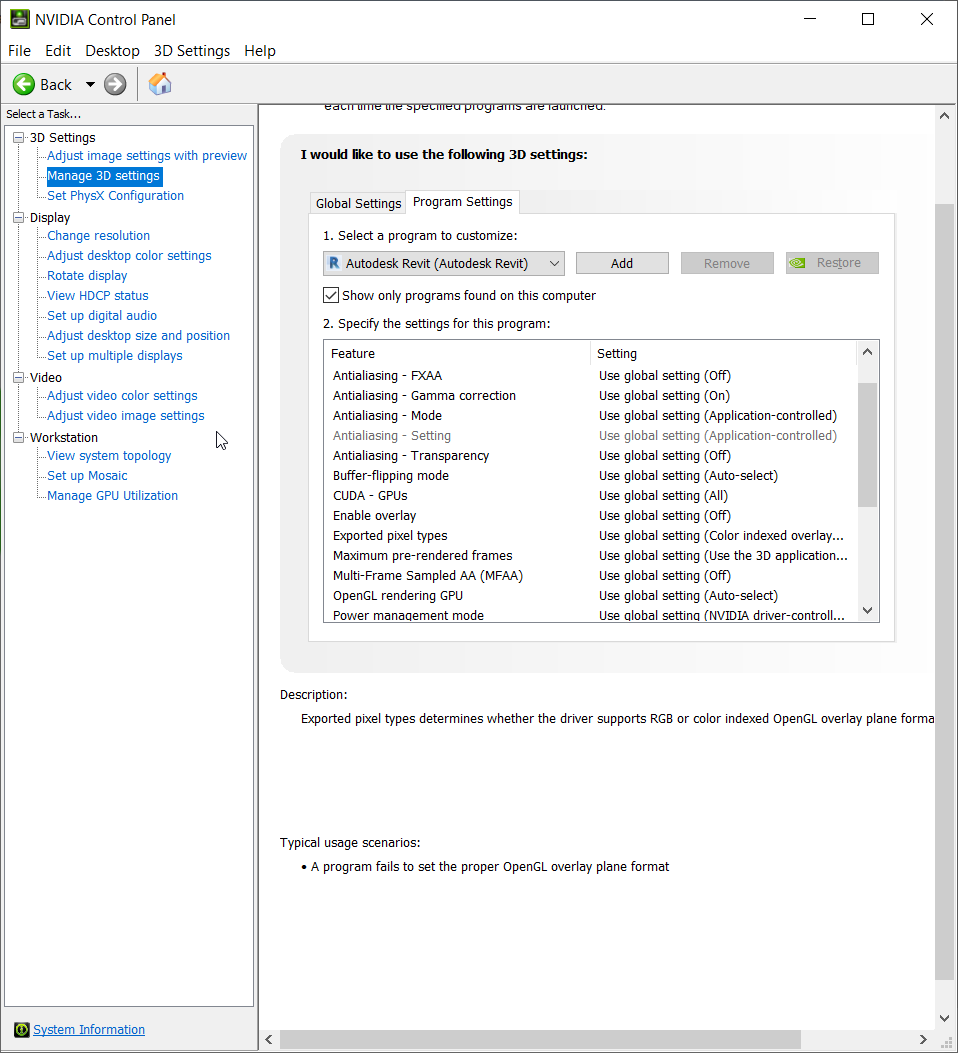The width and height of the screenshot is (958, 1053).
Task: Open the System Information link
Action: [88, 1029]
